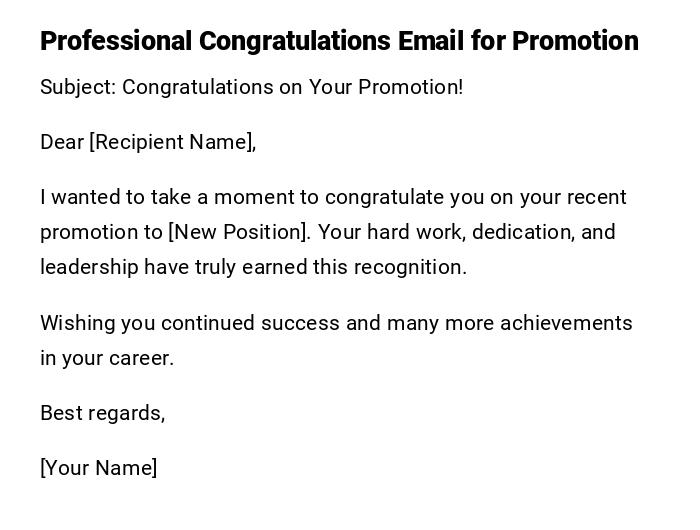Viewport: 700px width, 530px height.
Task: Click the word "Subject:" label
Action: tap(78, 87)
